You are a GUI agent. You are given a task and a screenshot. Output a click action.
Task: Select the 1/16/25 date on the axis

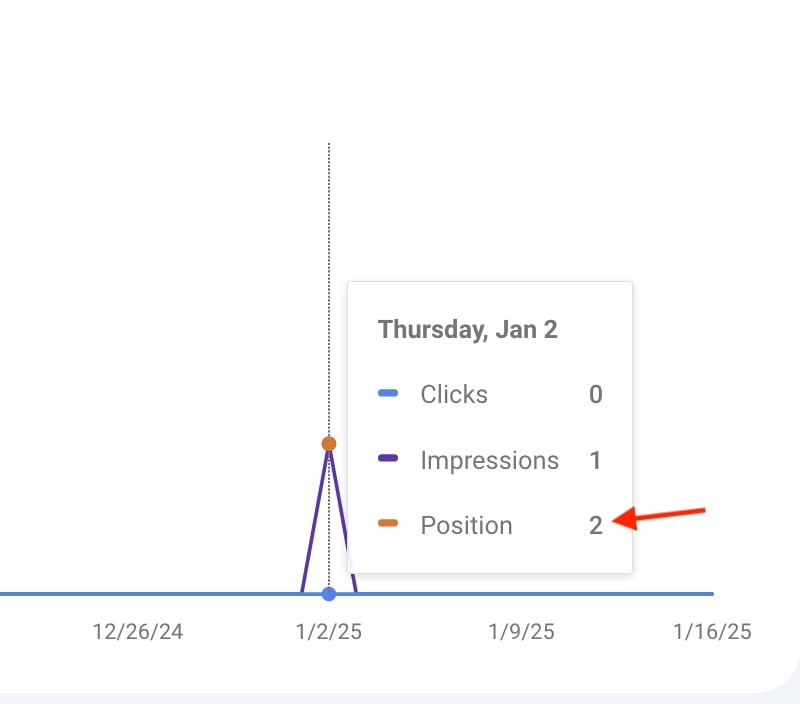click(x=712, y=632)
